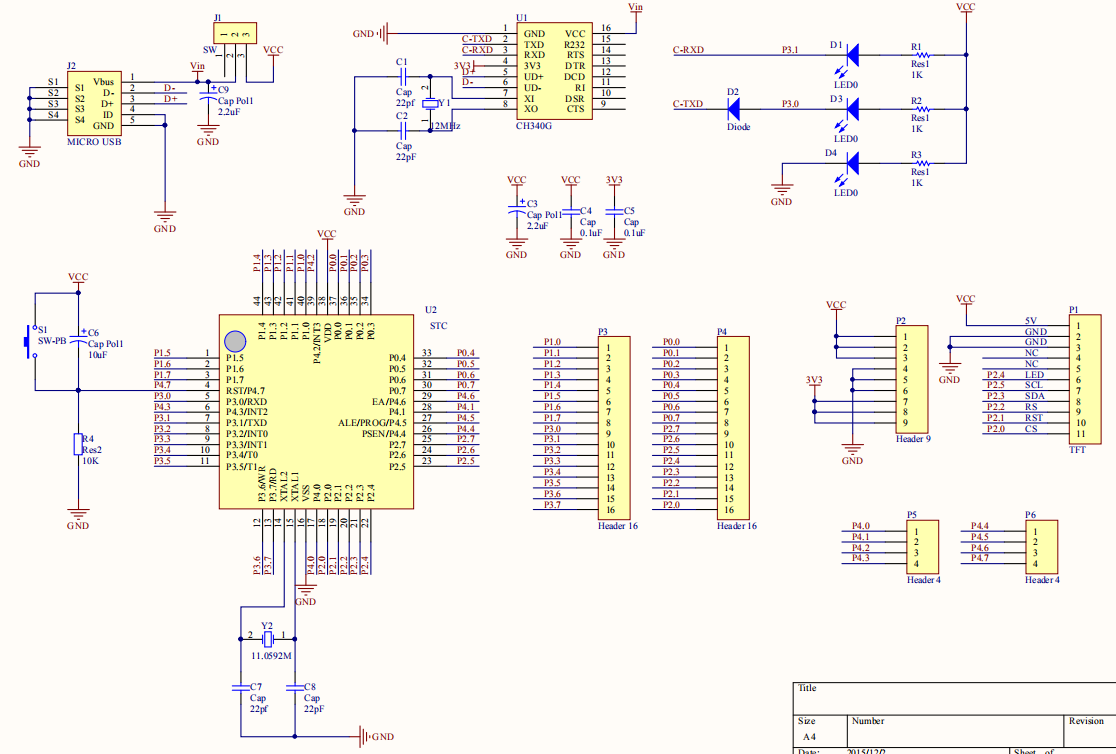Click the Revision field in title block
Image resolution: width=1116 pixels, height=754 pixels.
tap(1090, 731)
